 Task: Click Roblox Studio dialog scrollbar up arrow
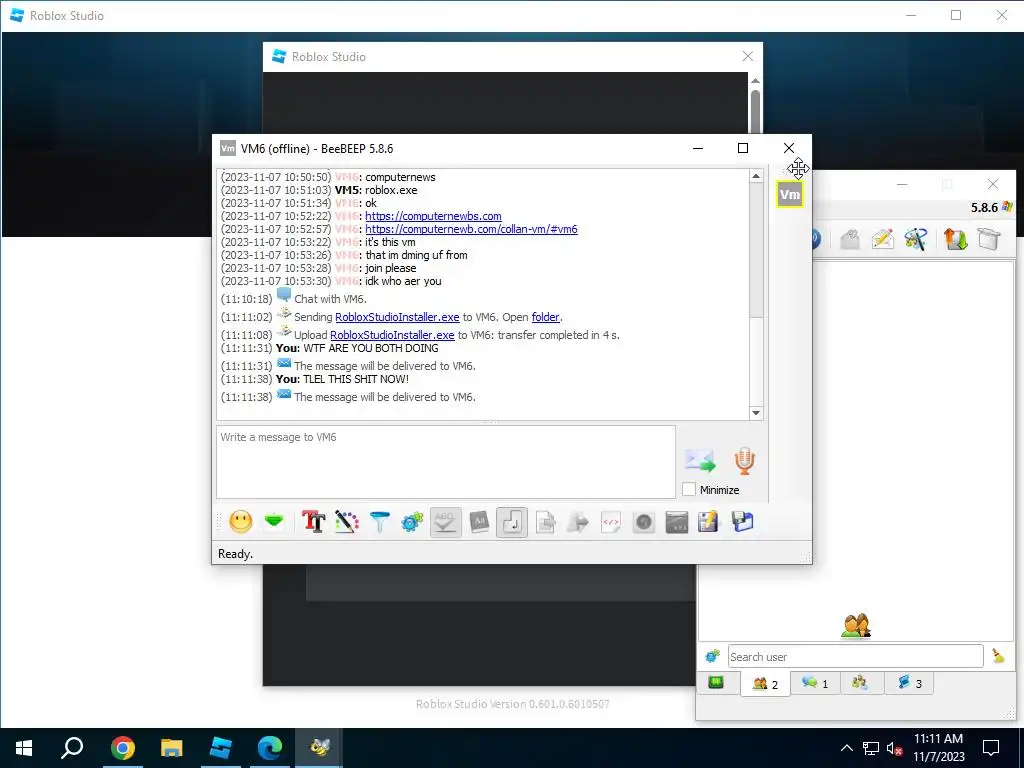[756, 80]
